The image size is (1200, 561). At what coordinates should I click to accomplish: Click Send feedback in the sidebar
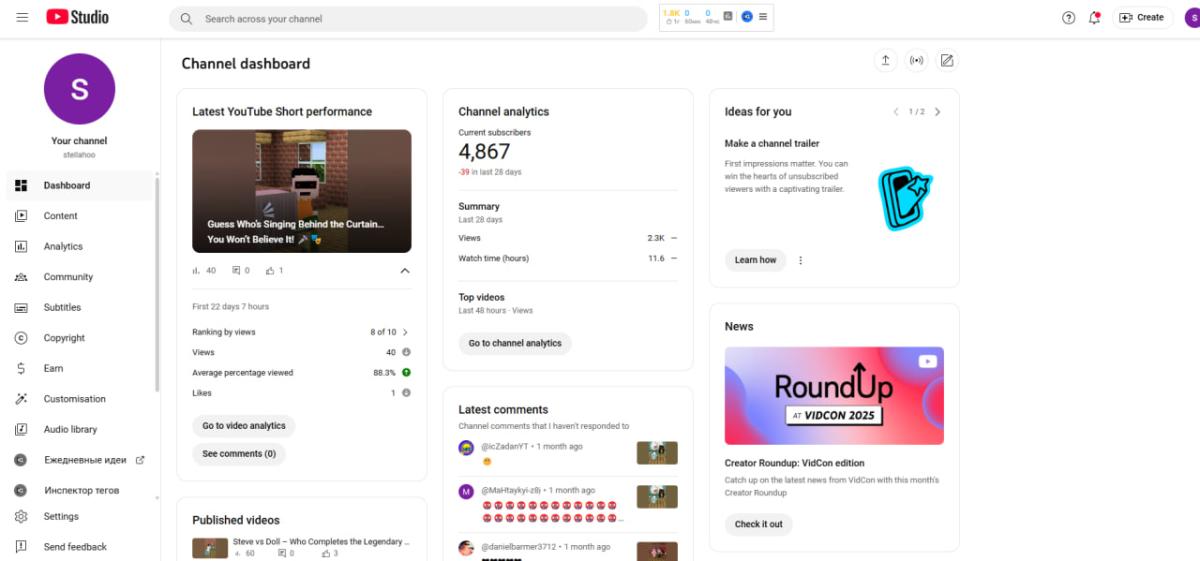click(x=82, y=547)
